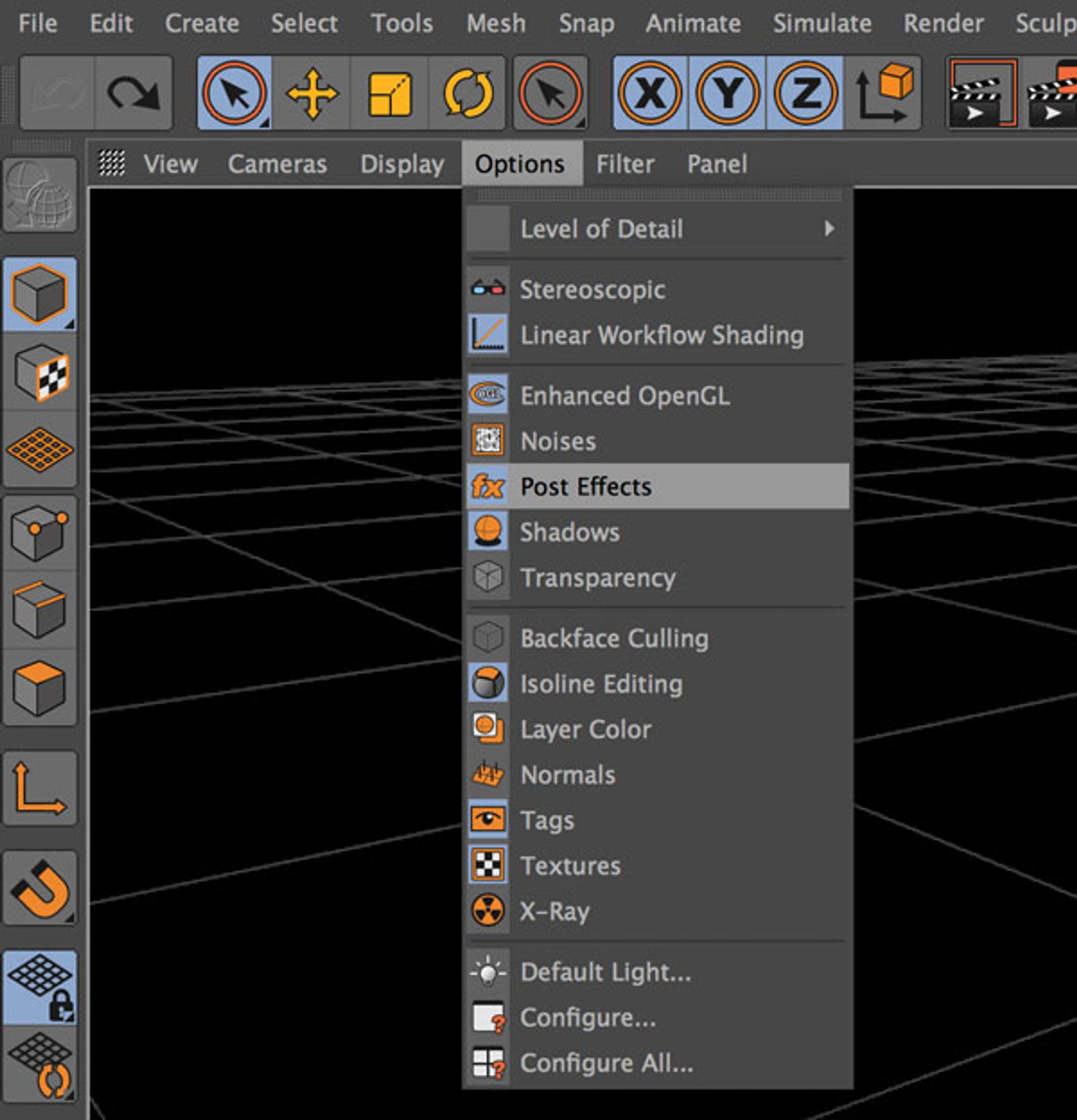The height and width of the screenshot is (1120, 1077).
Task: Toggle Shadows display option
Action: coord(569,532)
